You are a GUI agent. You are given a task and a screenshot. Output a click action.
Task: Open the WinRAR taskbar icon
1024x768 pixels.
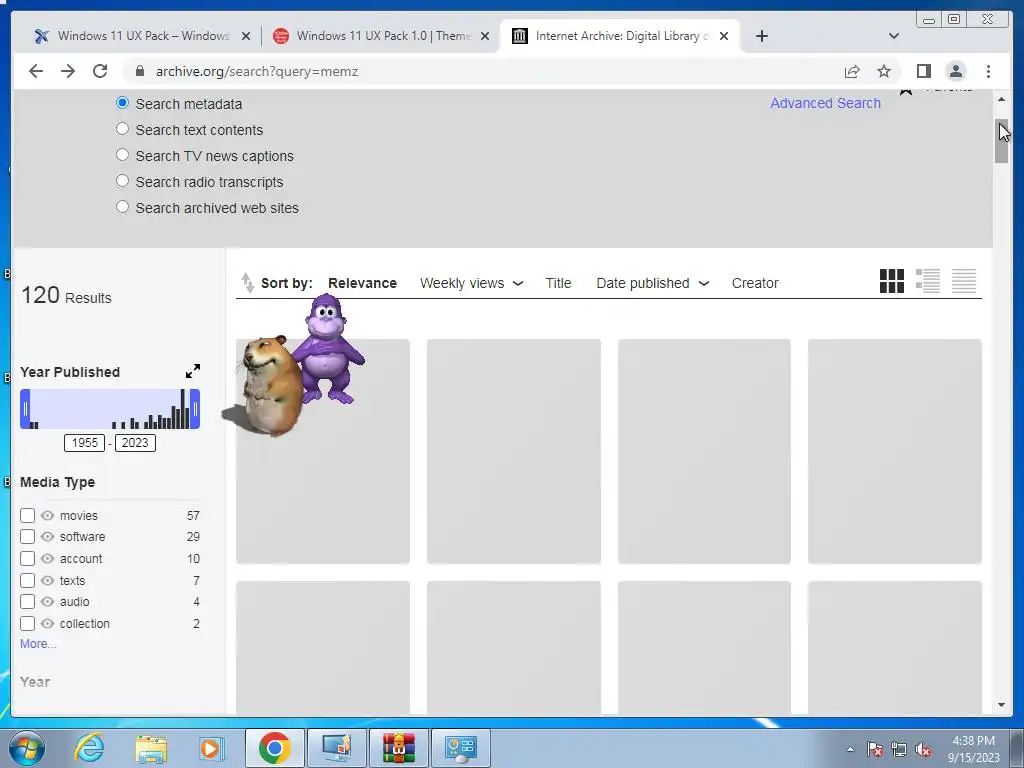[398, 748]
